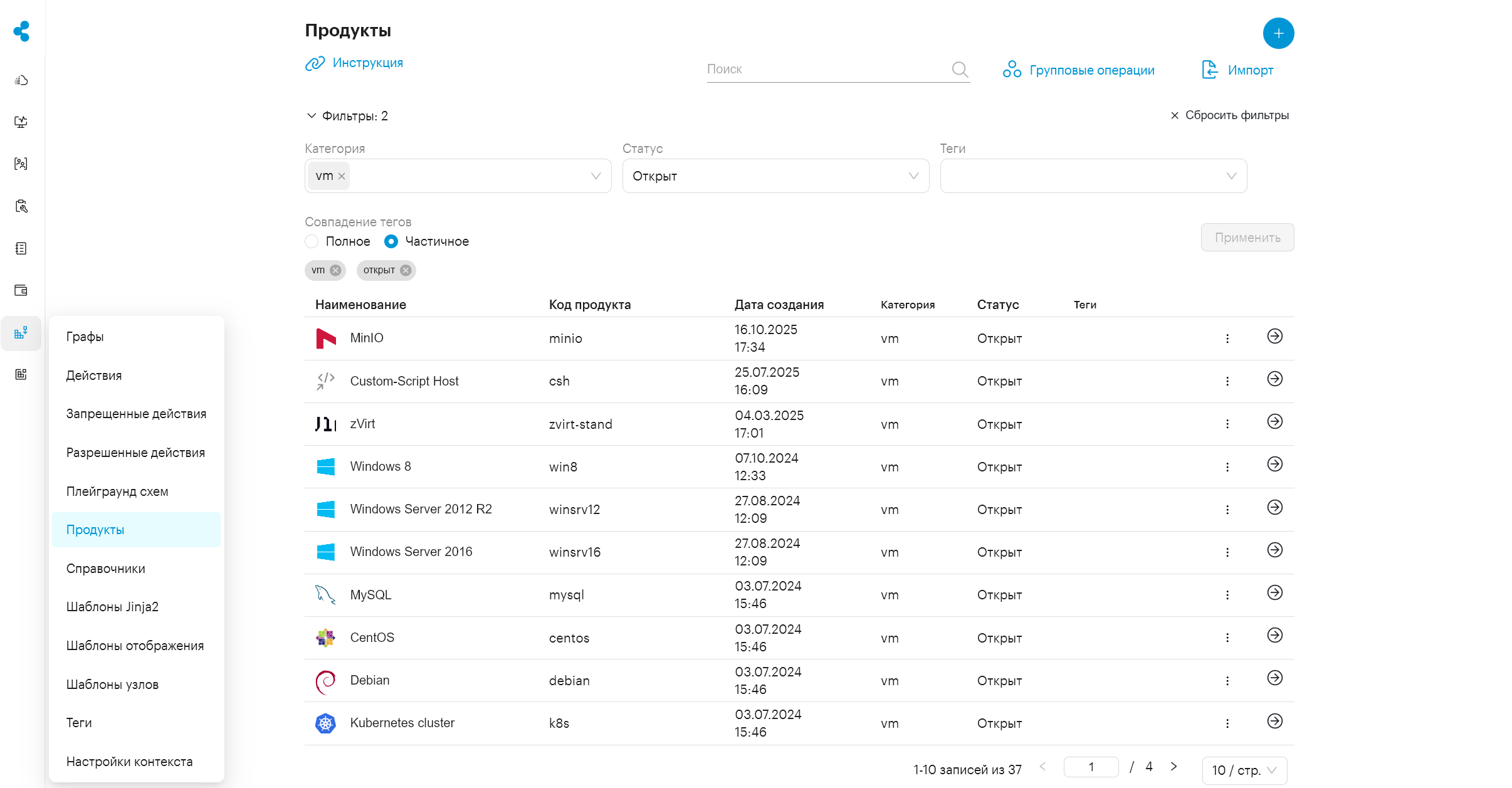
Task: Select the Полное tag match radio
Action: (312, 241)
